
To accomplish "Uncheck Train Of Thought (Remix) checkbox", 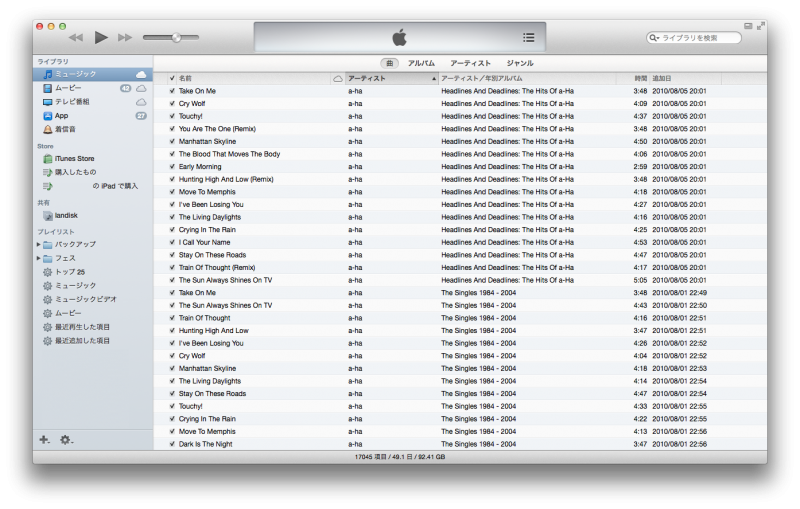I will click(172, 268).
